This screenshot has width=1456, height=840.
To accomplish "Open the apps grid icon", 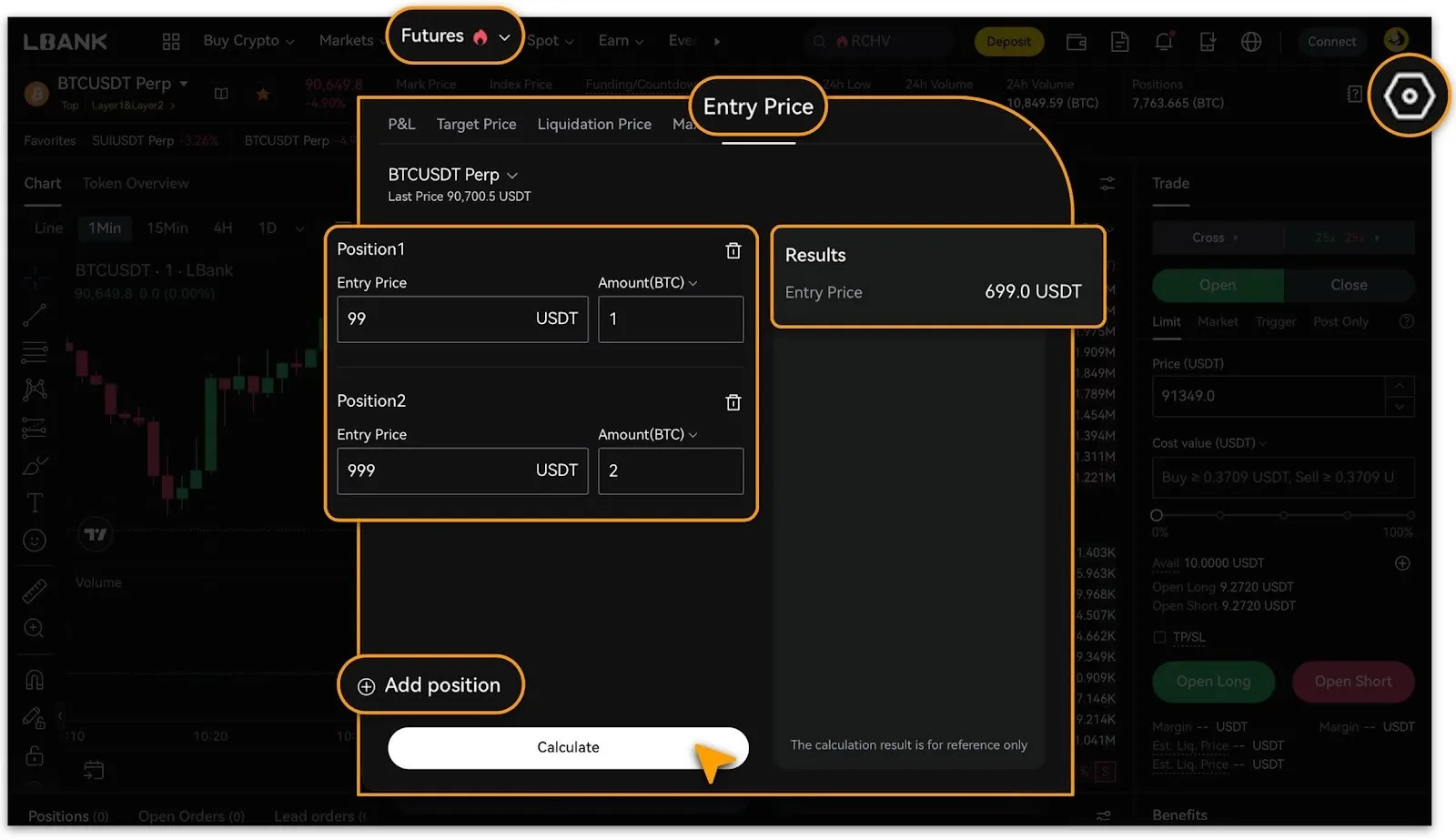I will [171, 42].
